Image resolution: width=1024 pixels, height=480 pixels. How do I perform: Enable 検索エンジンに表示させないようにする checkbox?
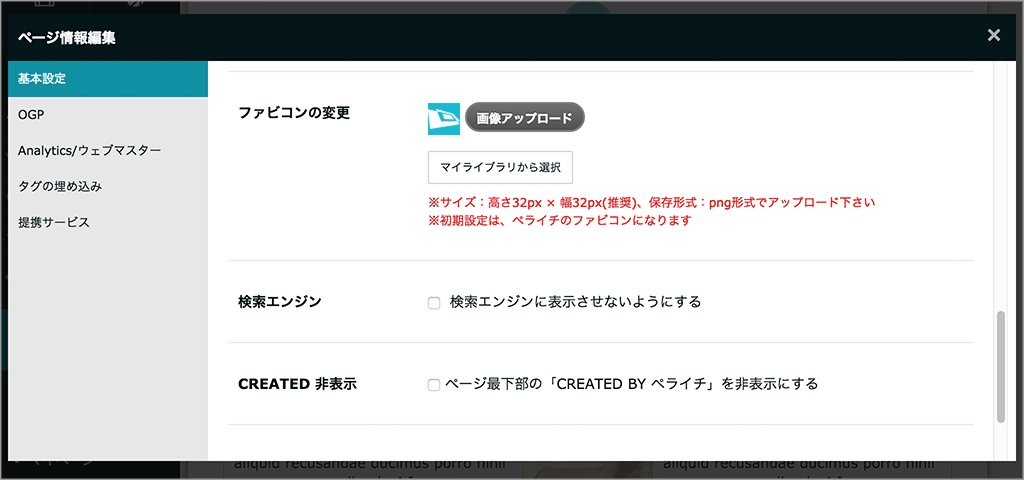tap(434, 303)
